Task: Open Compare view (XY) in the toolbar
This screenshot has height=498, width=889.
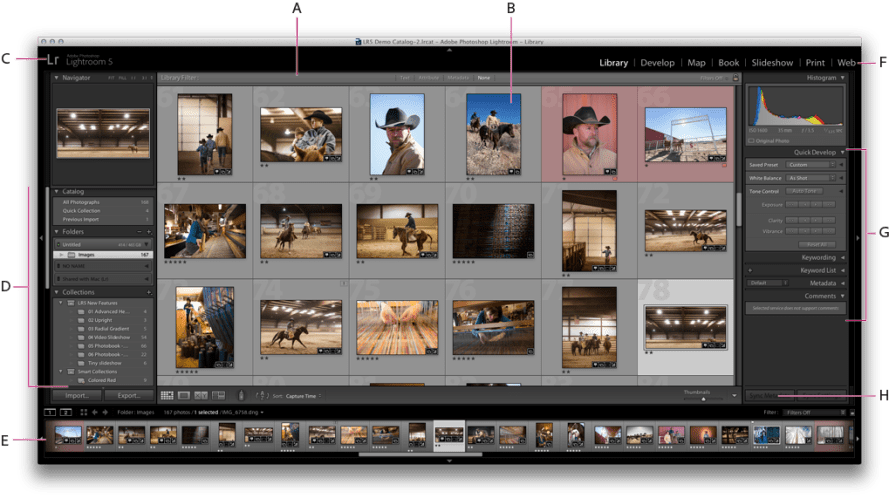Action: point(202,396)
